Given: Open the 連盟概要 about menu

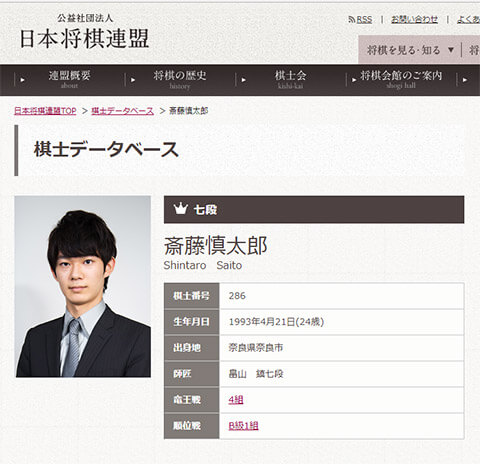Looking at the screenshot, I should pyautogui.click(x=69, y=80).
